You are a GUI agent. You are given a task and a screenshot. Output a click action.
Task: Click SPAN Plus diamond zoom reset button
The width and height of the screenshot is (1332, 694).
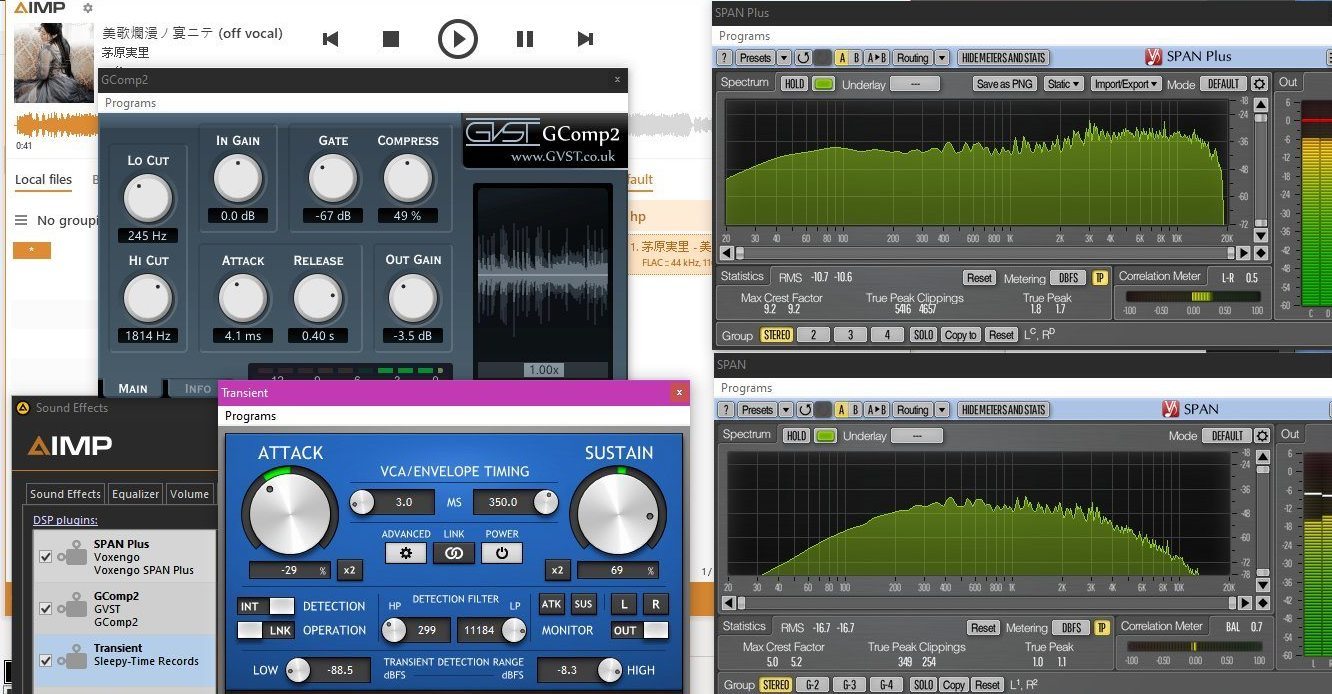(1261, 254)
